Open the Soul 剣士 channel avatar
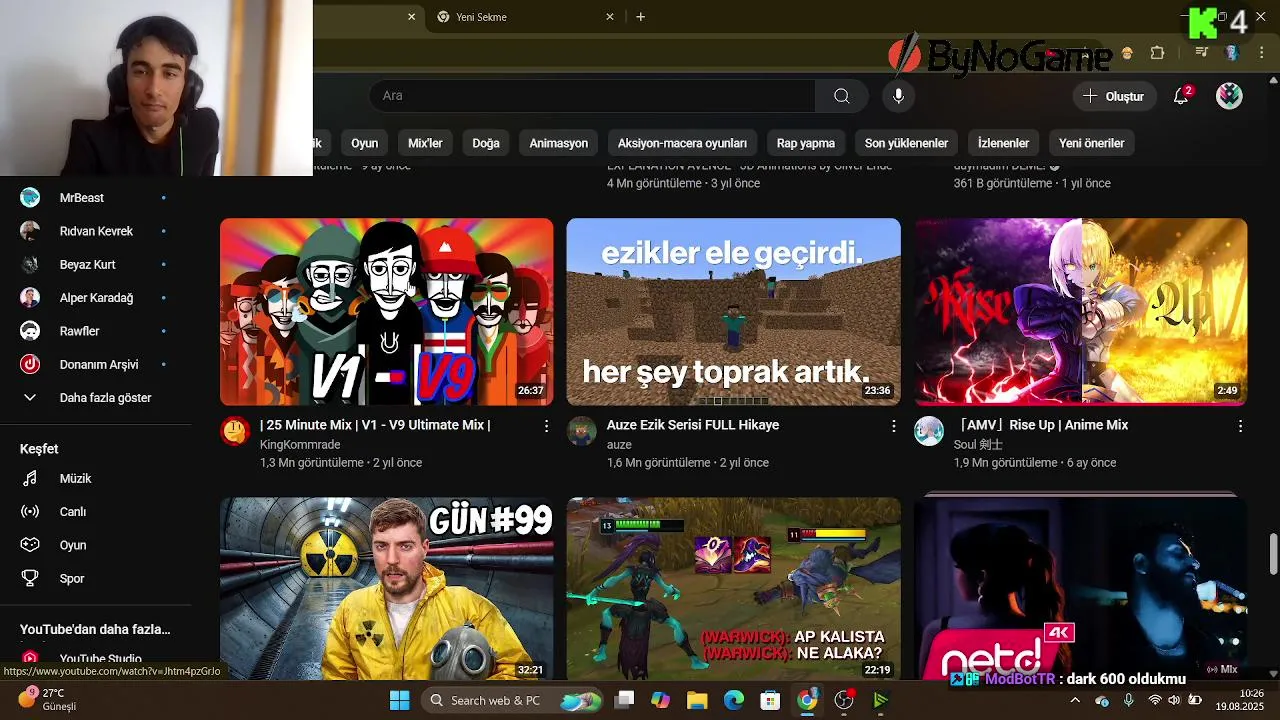The height and width of the screenshot is (720, 1280). (x=929, y=431)
